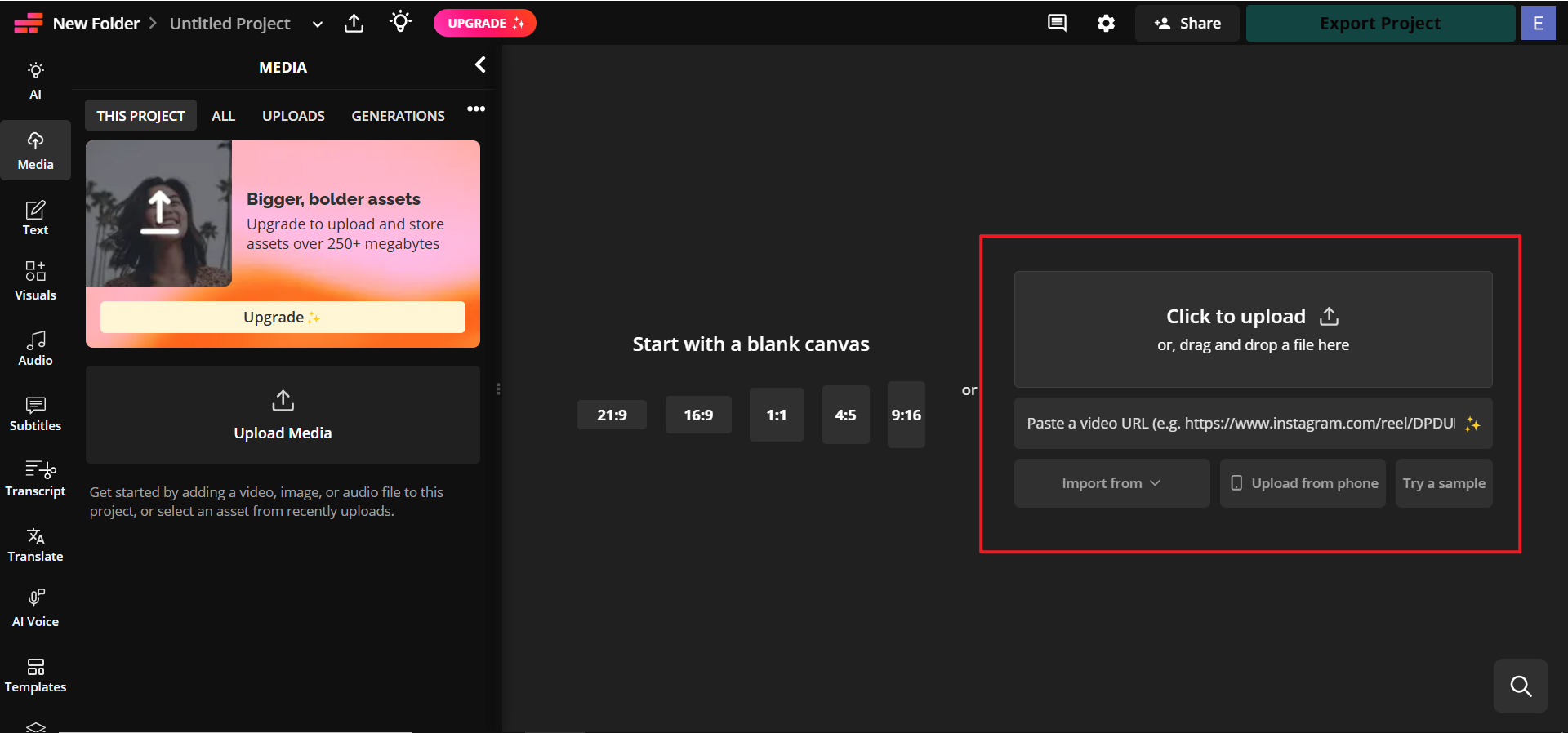Open the Text tool panel
The height and width of the screenshot is (733, 1568).
(x=35, y=218)
